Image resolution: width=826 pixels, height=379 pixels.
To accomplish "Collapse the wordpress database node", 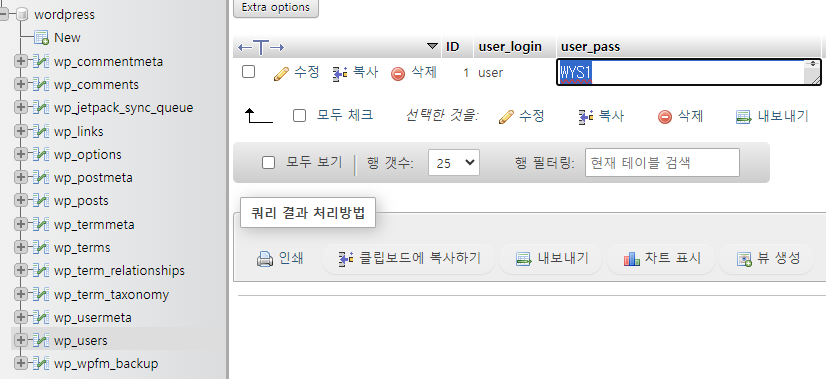I will click(4, 15).
